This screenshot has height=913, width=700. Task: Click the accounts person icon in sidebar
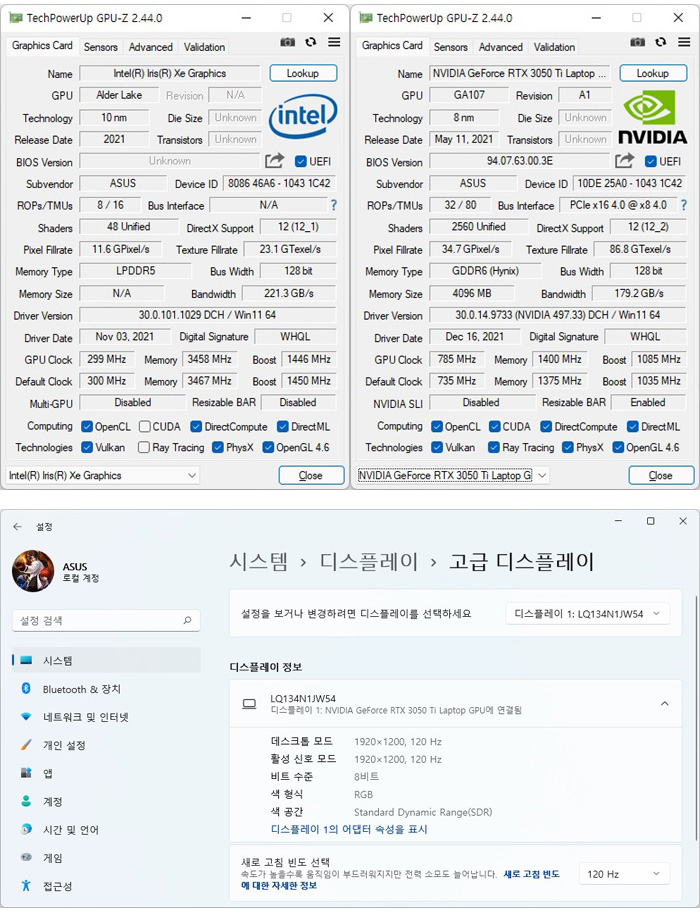26,801
